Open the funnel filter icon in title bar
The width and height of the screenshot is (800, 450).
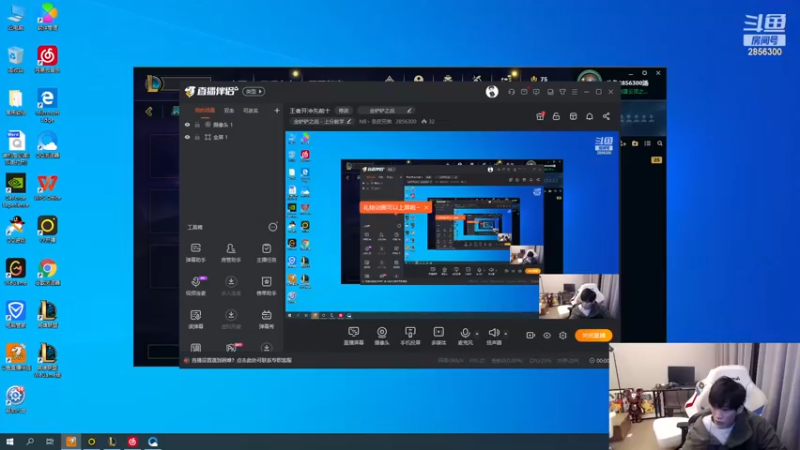tap(562, 92)
